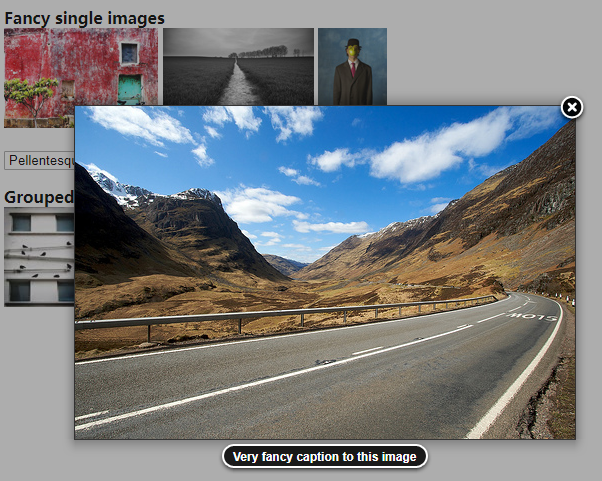
Task: Click the Pellentesque field
Action: point(40,160)
